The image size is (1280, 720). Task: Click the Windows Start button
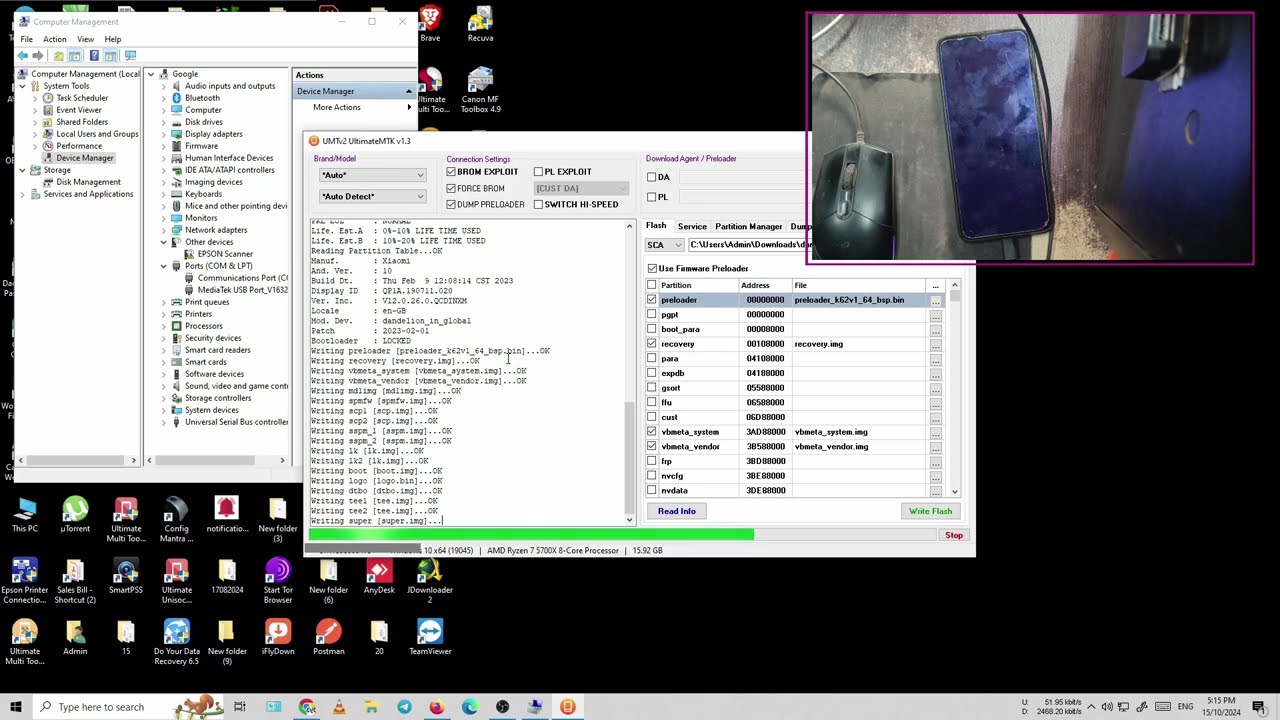coord(16,707)
